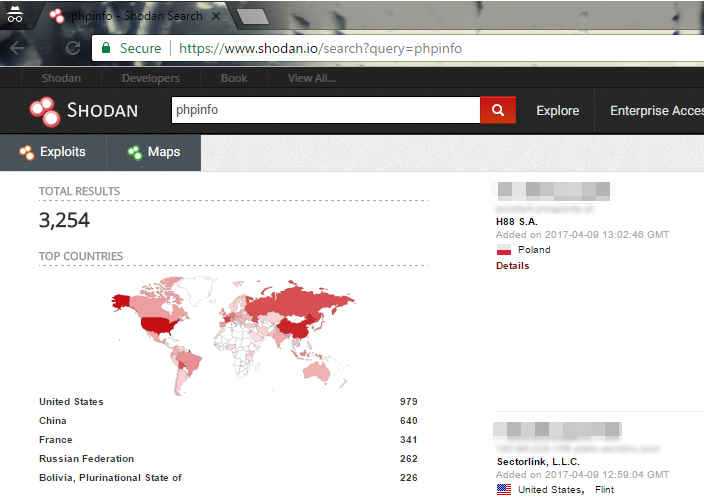Open the Enterprise Access link

[x=657, y=111]
